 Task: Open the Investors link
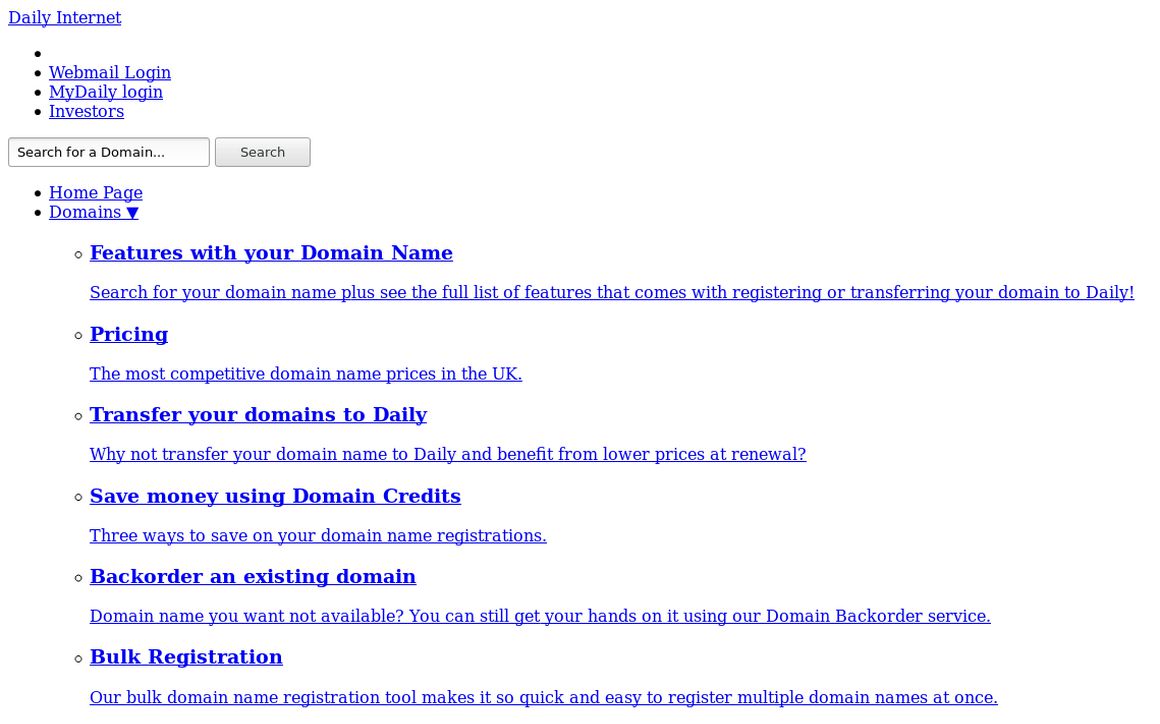pos(87,111)
